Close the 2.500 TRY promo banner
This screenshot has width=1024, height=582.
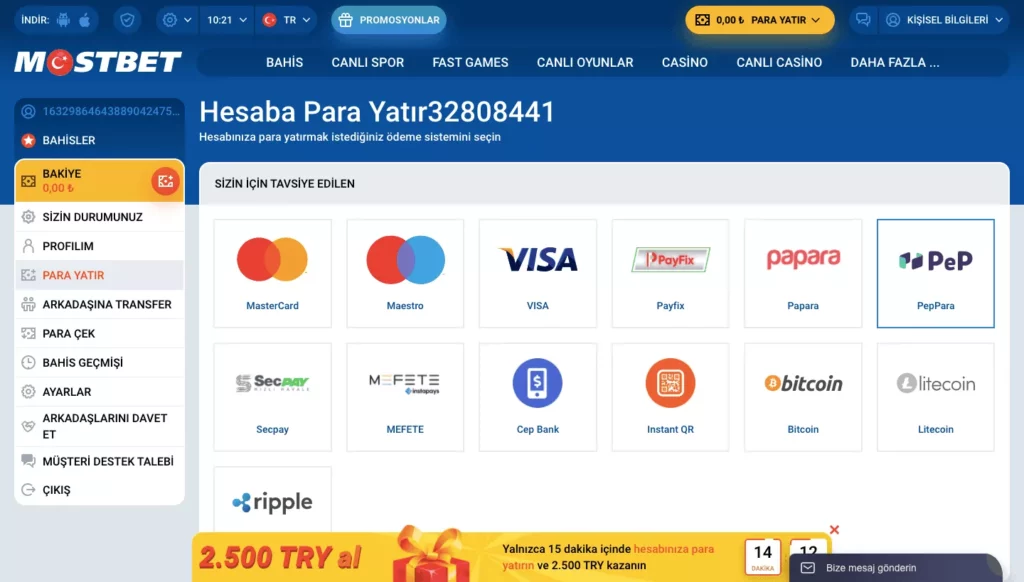pos(834,530)
